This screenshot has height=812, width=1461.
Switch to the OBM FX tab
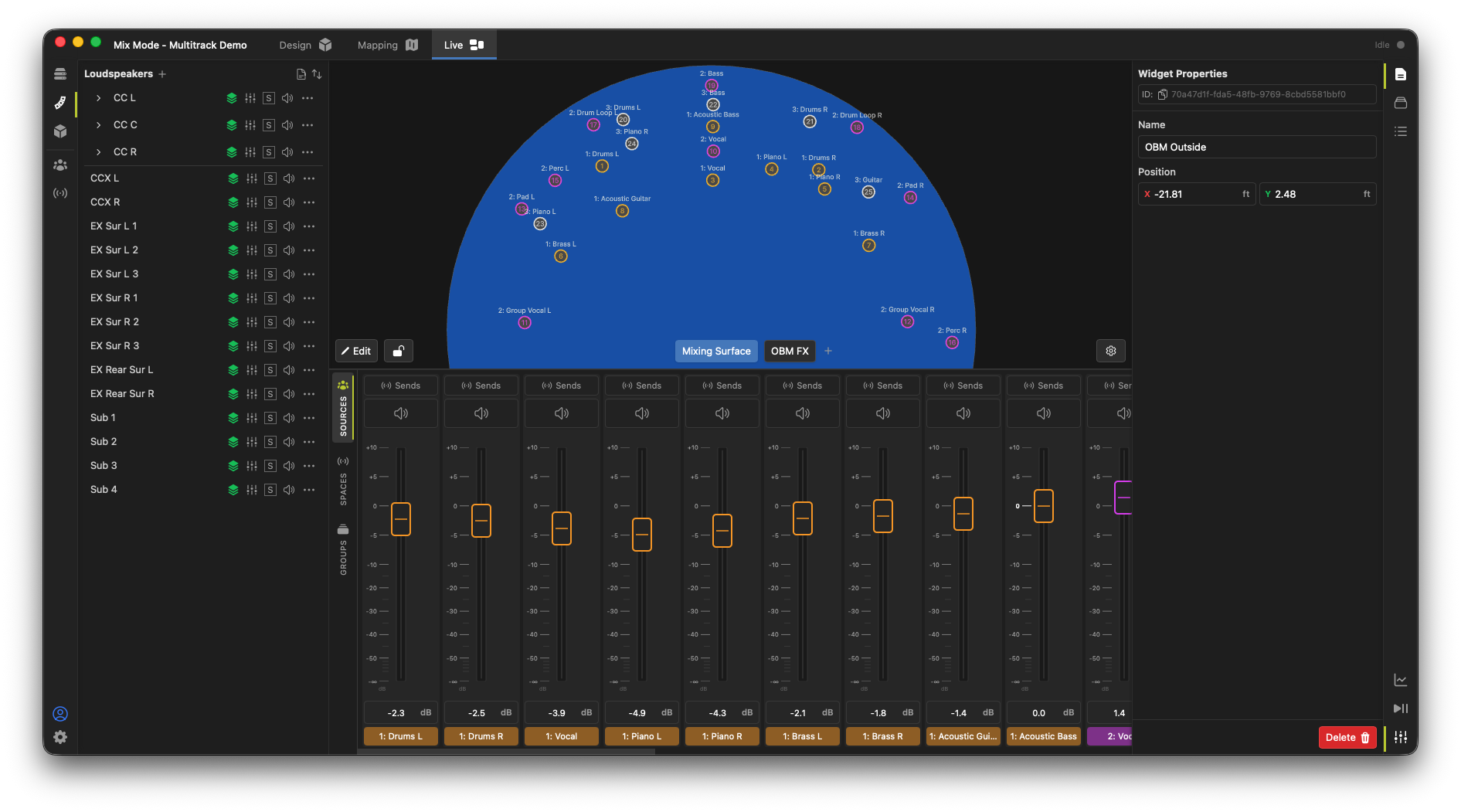point(790,351)
